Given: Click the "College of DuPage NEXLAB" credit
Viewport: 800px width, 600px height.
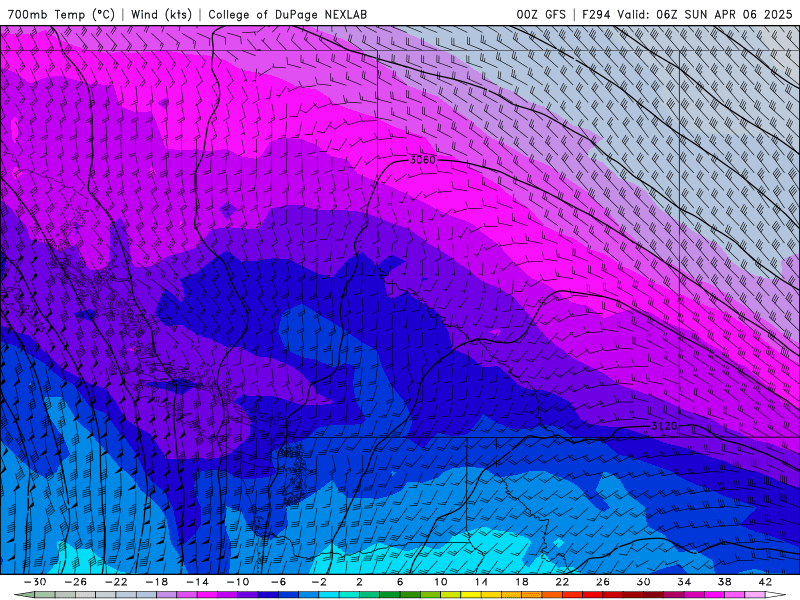Looking at the screenshot, I should tap(287, 14).
